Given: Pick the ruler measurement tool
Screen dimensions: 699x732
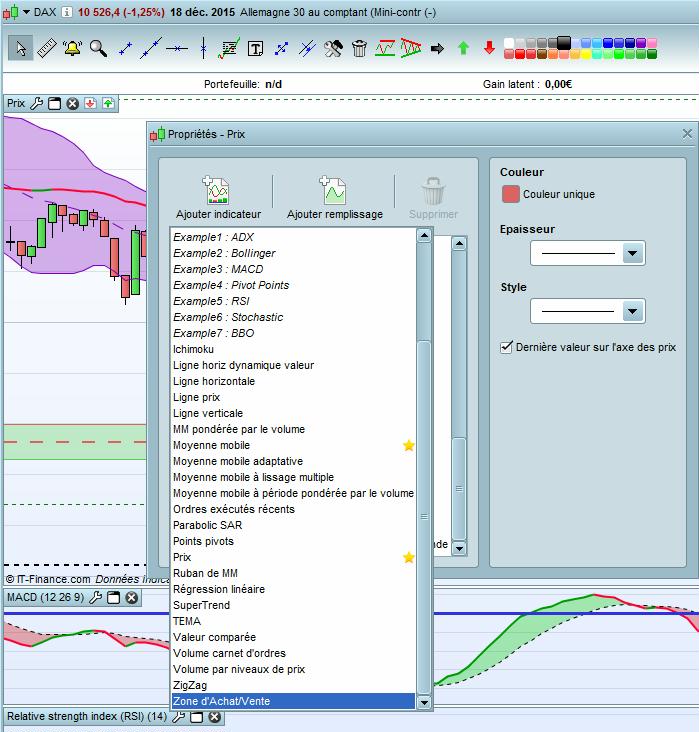Looking at the screenshot, I should (47, 48).
